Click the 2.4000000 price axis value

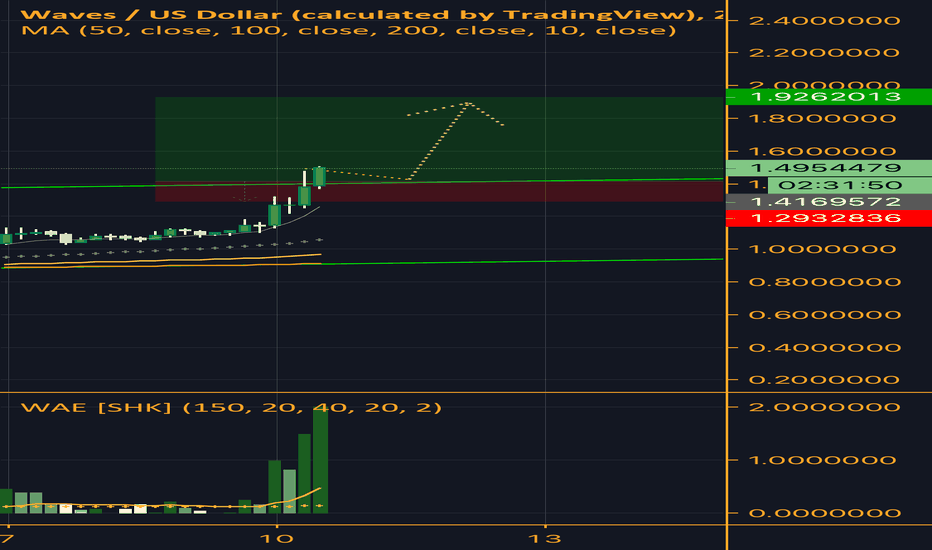[824, 21]
